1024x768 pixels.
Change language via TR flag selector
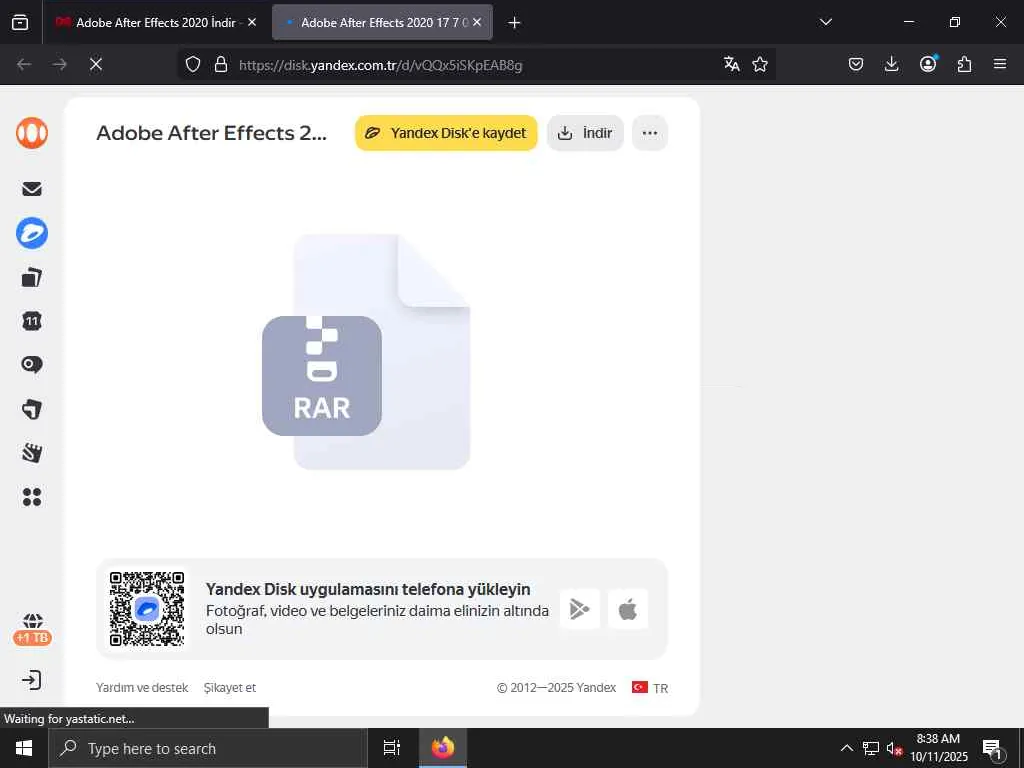(650, 688)
